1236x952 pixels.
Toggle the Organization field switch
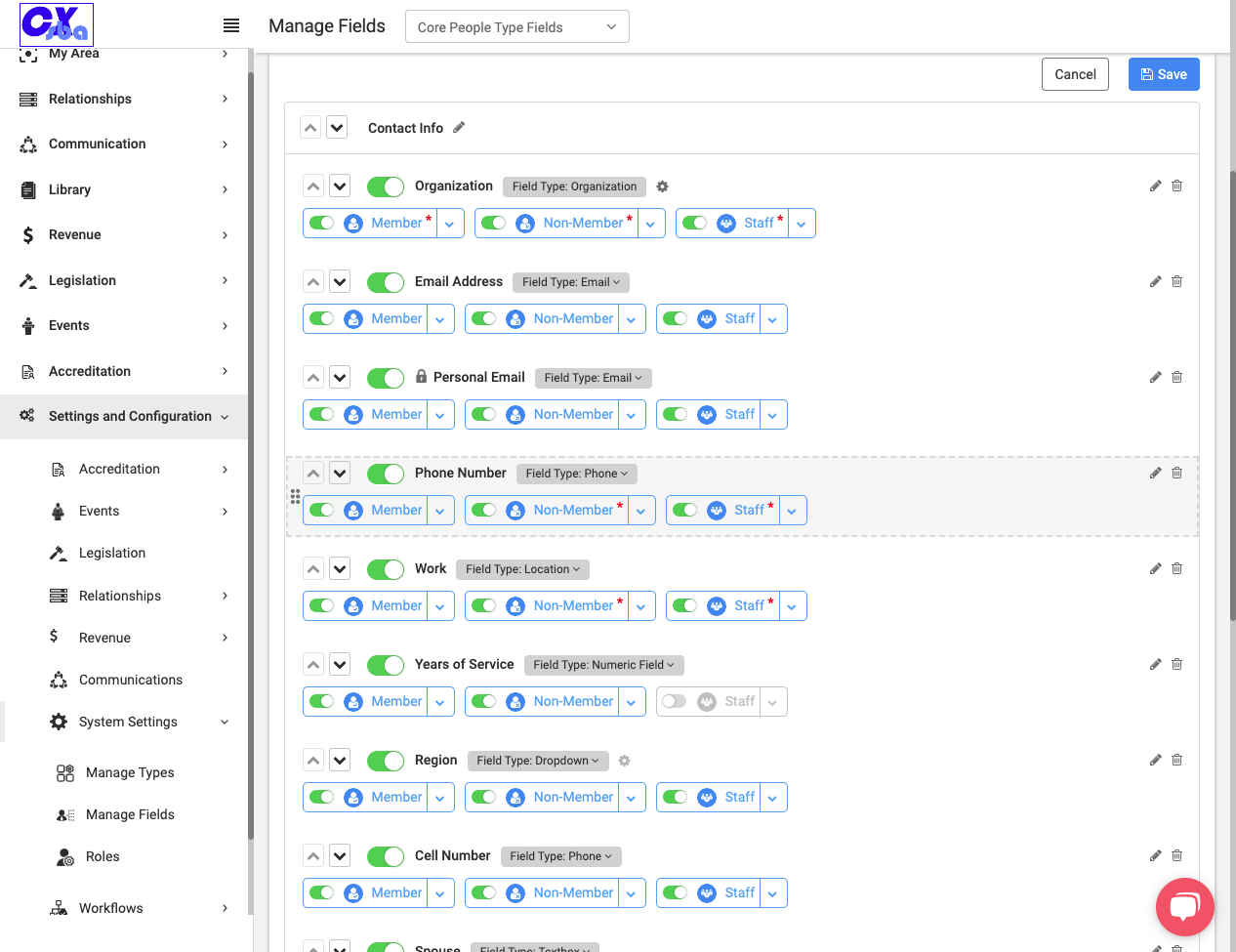point(386,186)
